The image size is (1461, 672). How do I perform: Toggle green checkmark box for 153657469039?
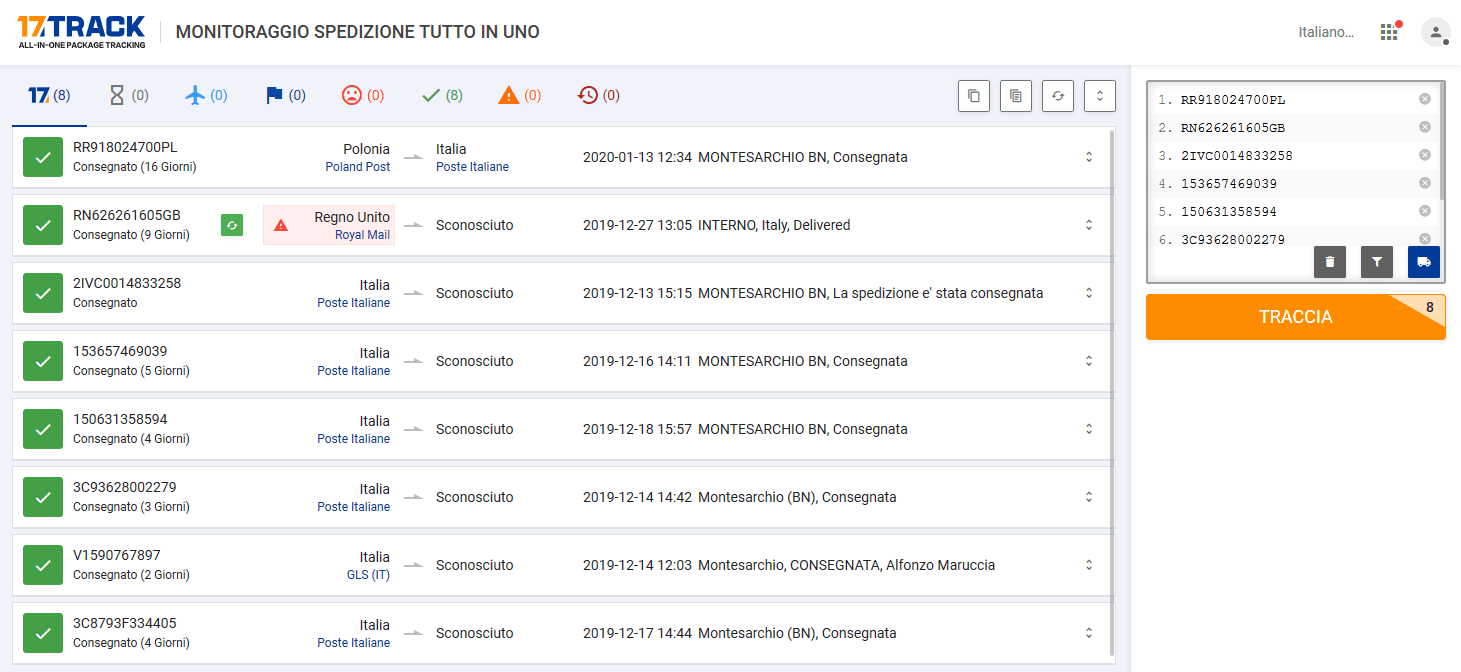coord(43,361)
